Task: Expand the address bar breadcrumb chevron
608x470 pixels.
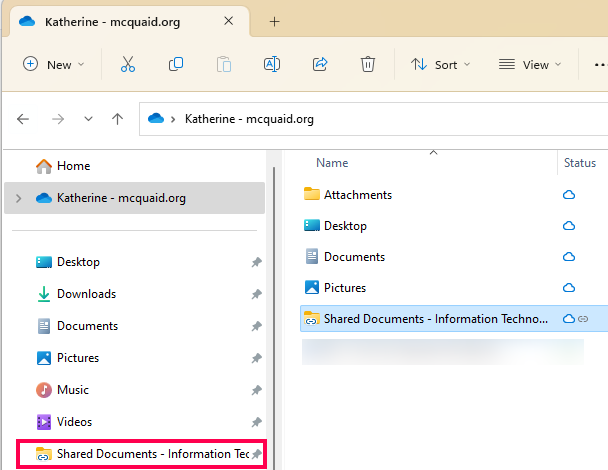Action: [x=173, y=119]
